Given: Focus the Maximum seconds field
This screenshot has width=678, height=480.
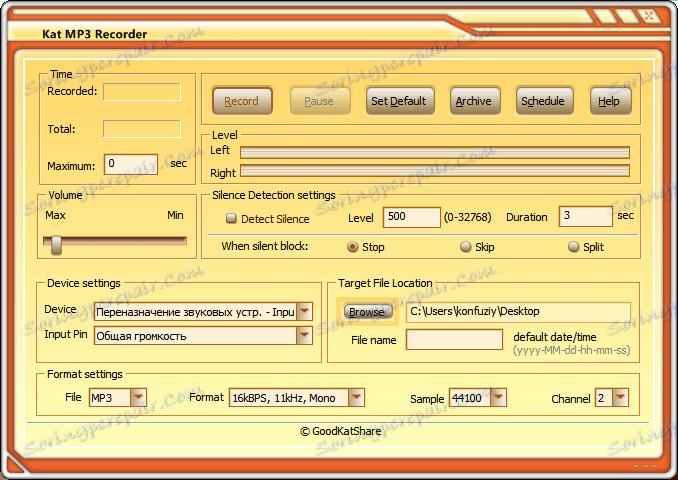Looking at the screenshot, I should 131,164.
